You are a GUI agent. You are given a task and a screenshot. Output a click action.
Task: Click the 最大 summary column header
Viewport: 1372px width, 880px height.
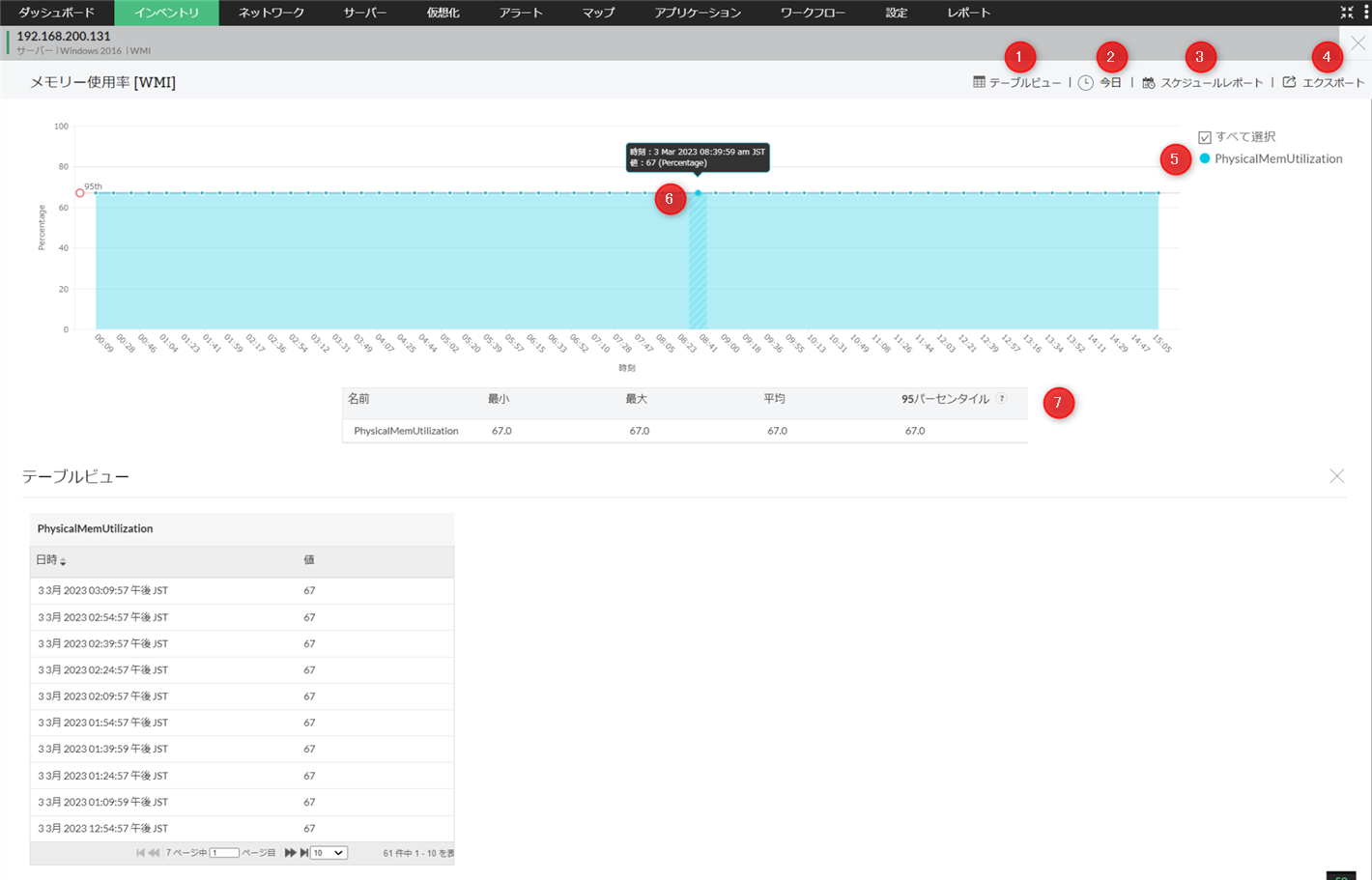click(636, 399)
